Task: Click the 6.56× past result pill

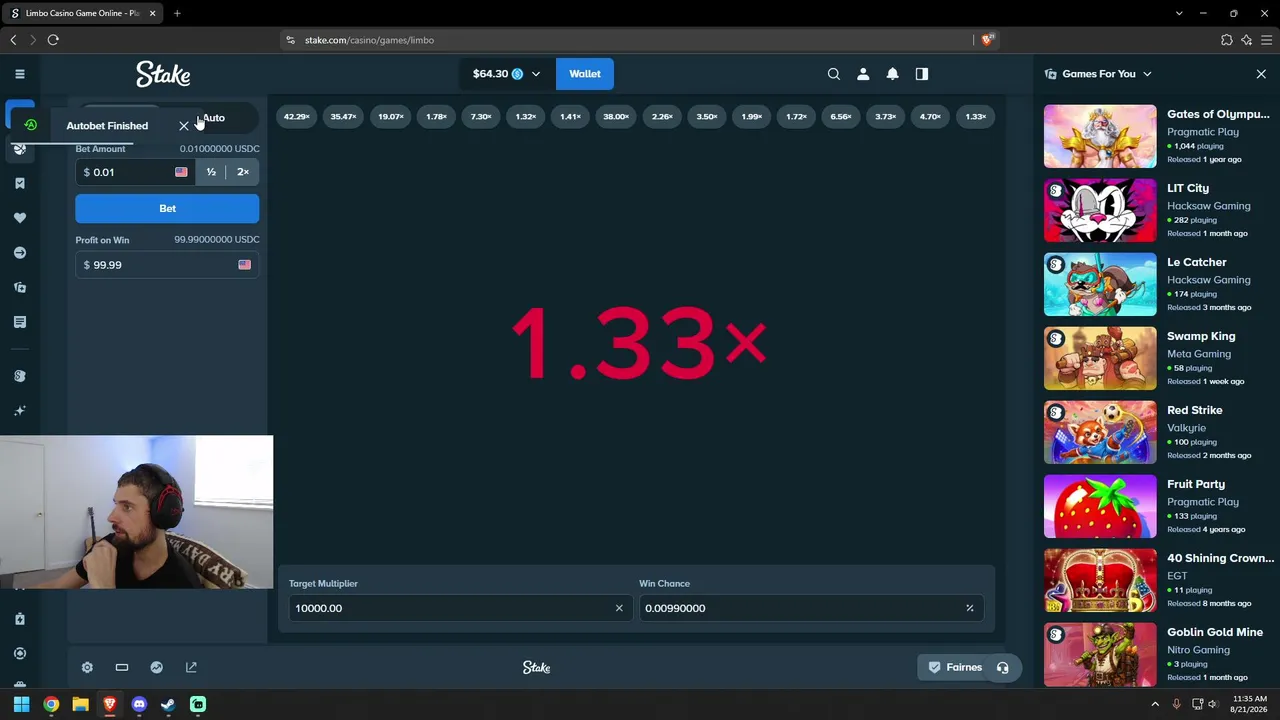Action: click(841, 117)
